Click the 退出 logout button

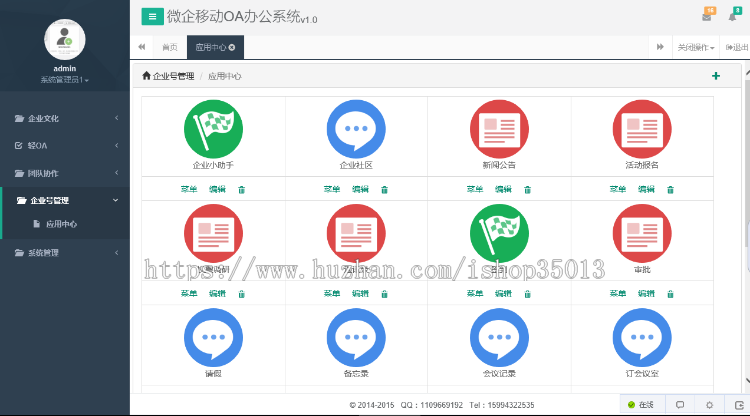point(737,47)
